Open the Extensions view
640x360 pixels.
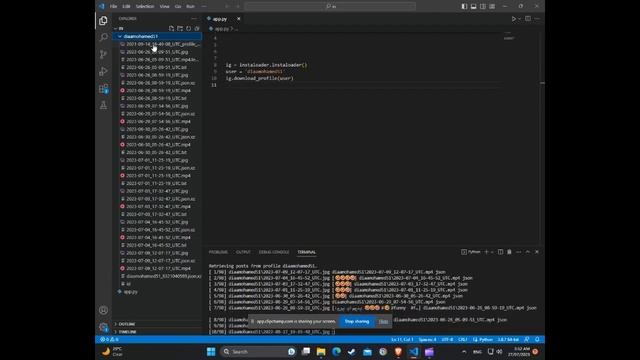point(103,89)
